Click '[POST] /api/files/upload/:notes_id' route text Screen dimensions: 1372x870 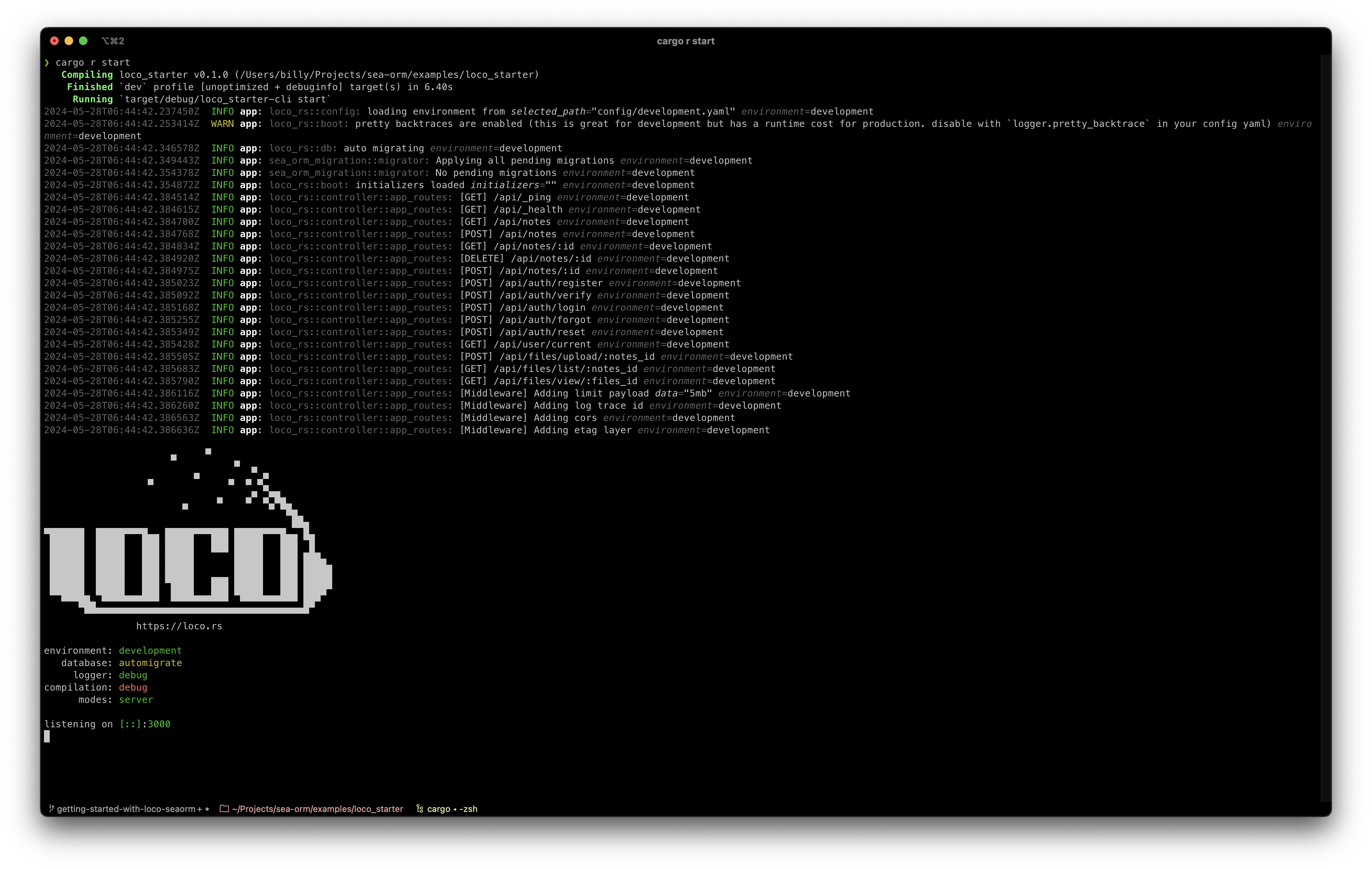pyautogui.click(x=557, y=357)
